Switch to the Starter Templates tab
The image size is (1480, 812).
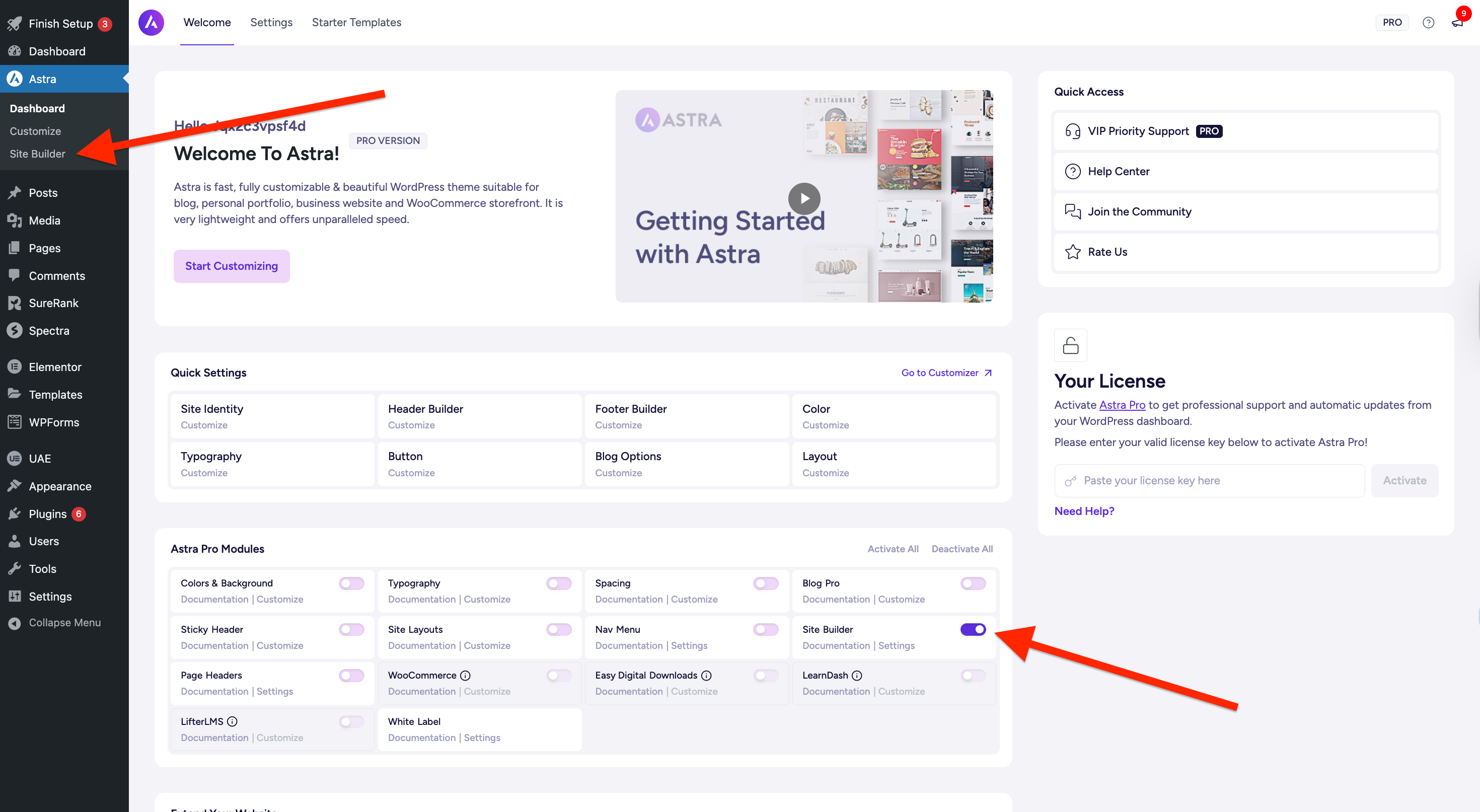pyautogui.click(x=356, y=23)
